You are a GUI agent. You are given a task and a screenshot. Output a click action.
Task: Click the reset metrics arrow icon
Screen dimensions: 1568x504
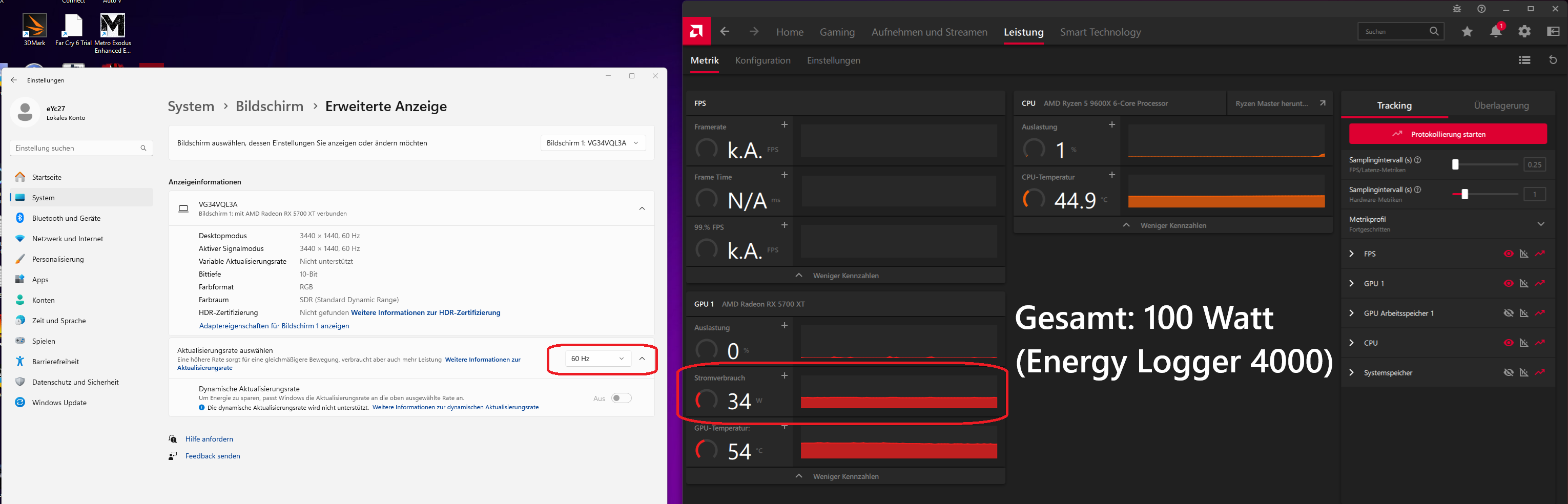pyautogui.click(x=1553, y=59)
